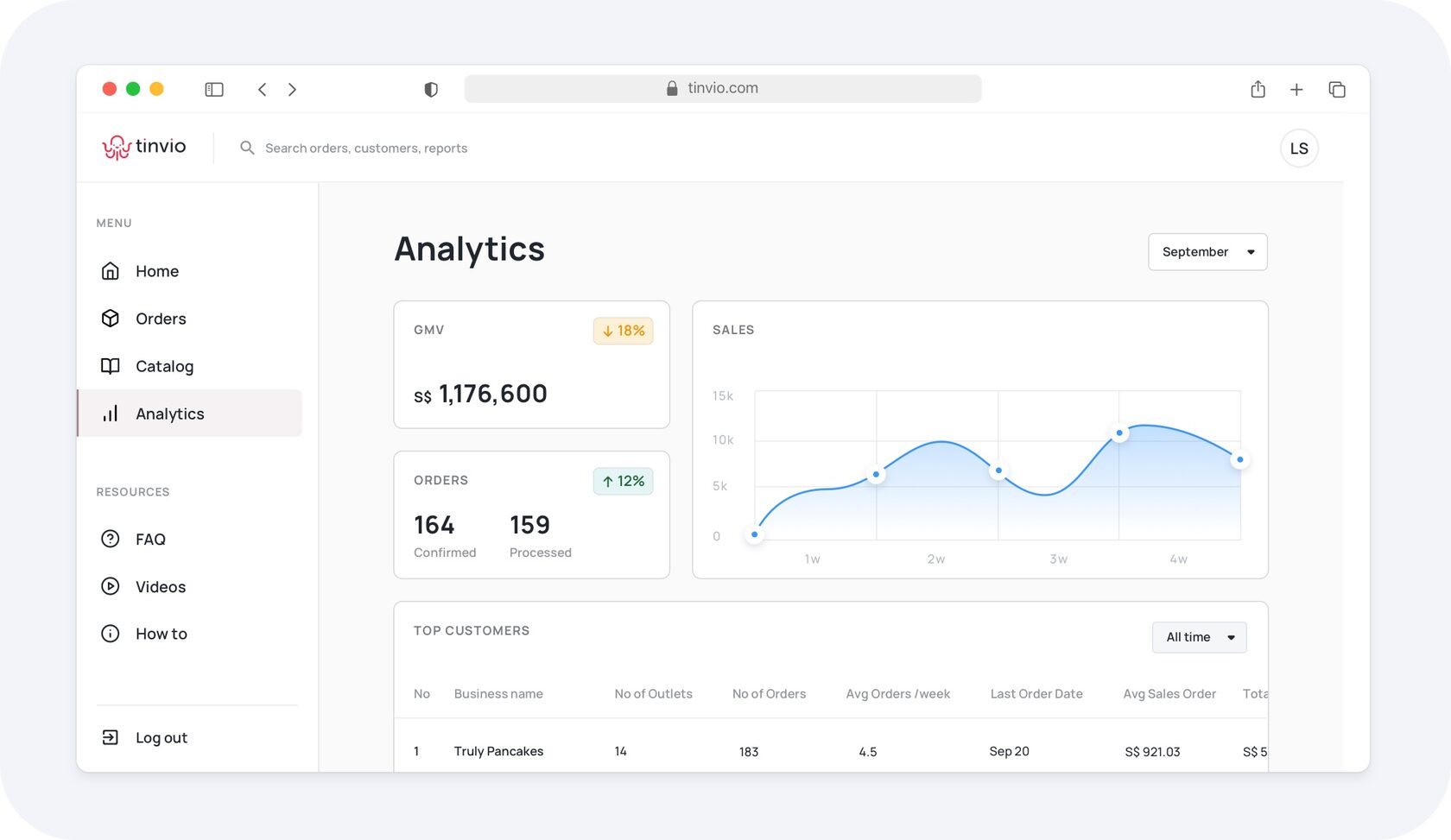The image size is (1451, 840).
Task: Click the tinvio logo
Action: click(144, 148)
